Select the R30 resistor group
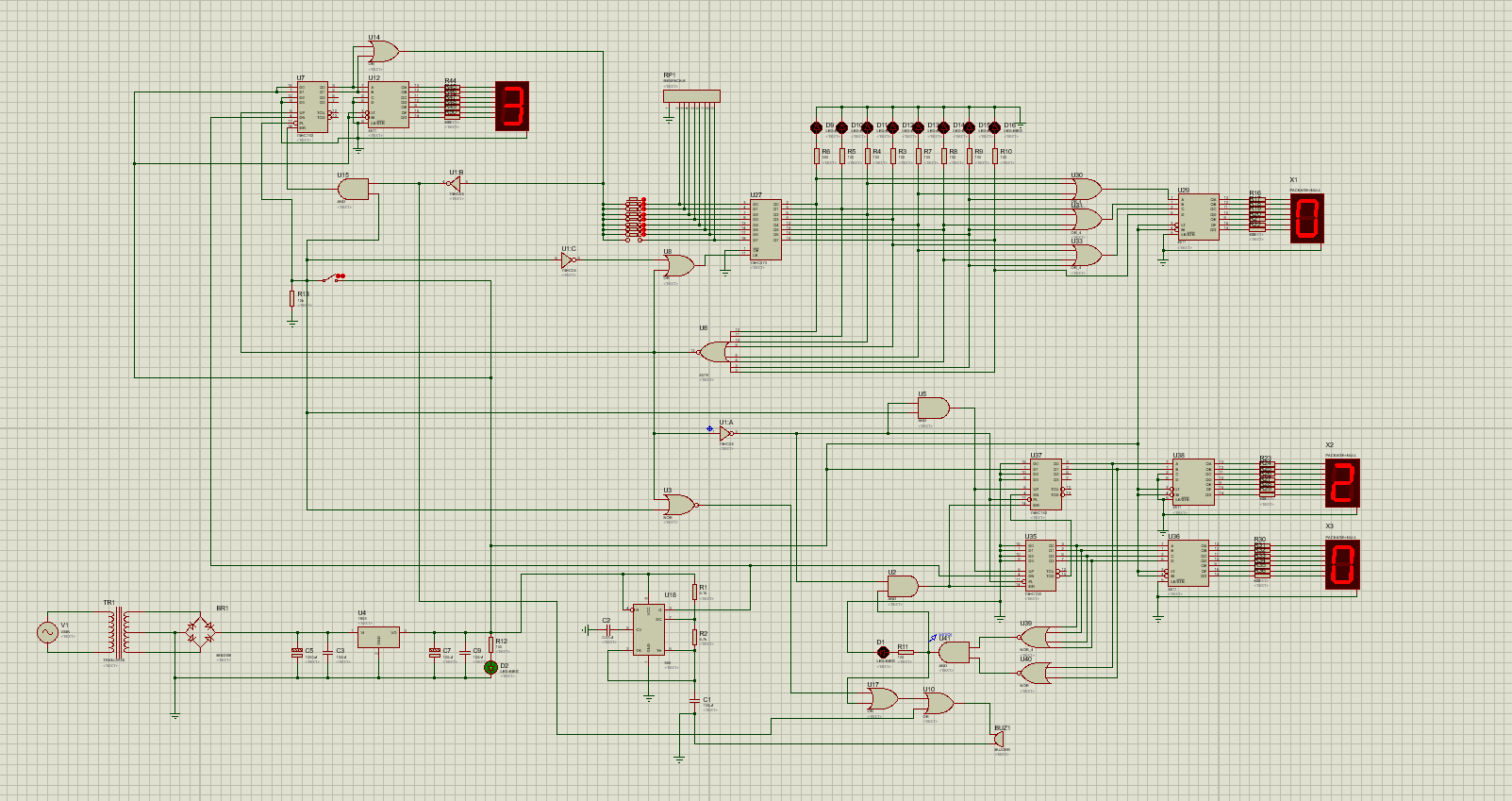Image resolution: width=1512 pixels, height=801 pixels. coord(1262,560)
